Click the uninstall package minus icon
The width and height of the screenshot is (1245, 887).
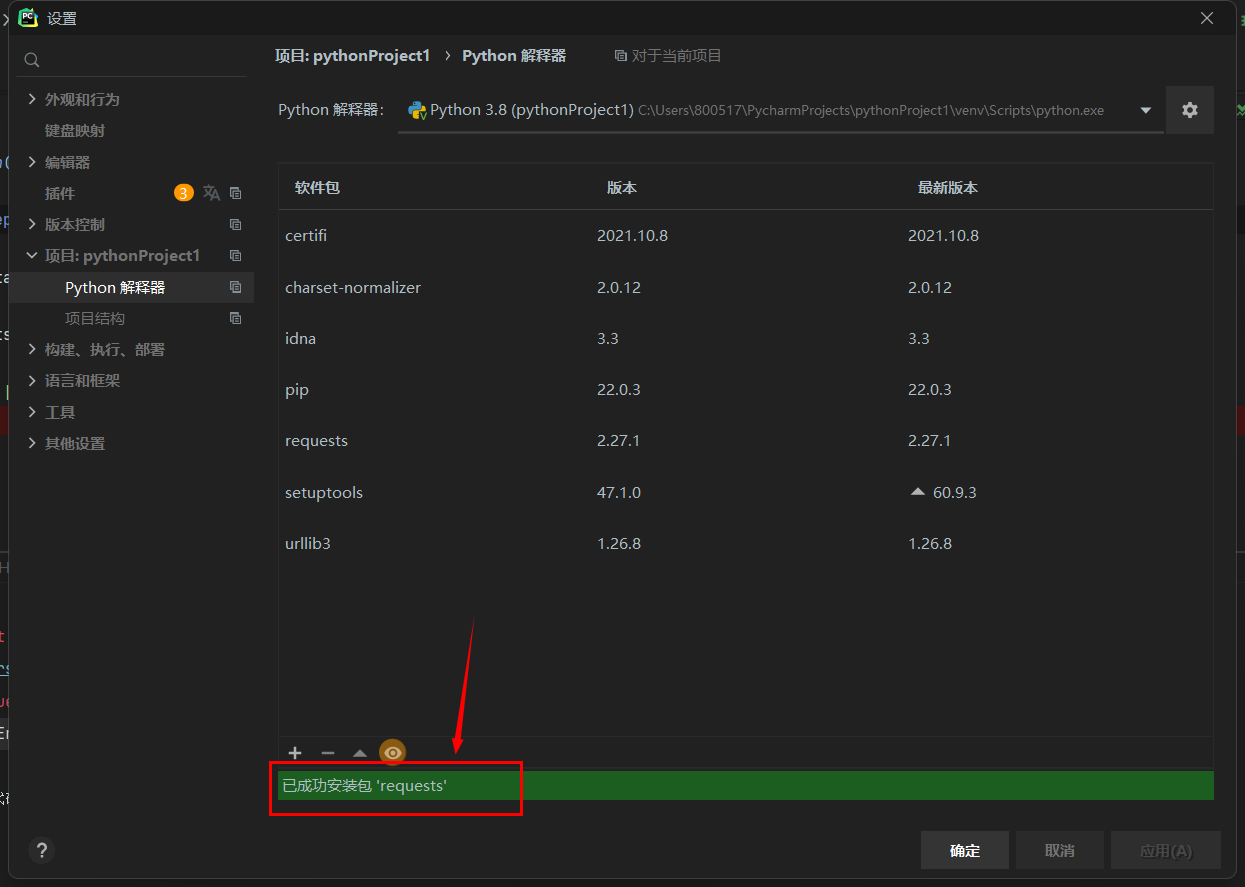coord(328,753)
